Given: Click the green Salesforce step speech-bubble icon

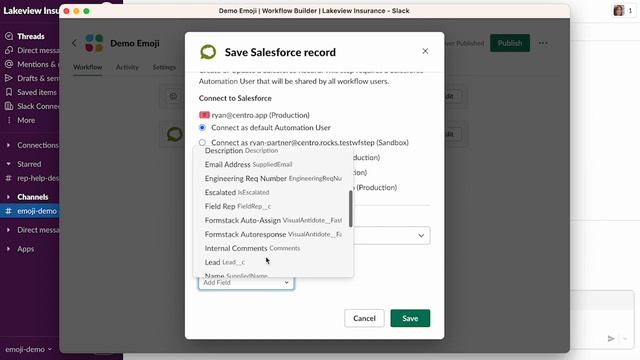Looking at the screenshot, I should coord(208,52).
